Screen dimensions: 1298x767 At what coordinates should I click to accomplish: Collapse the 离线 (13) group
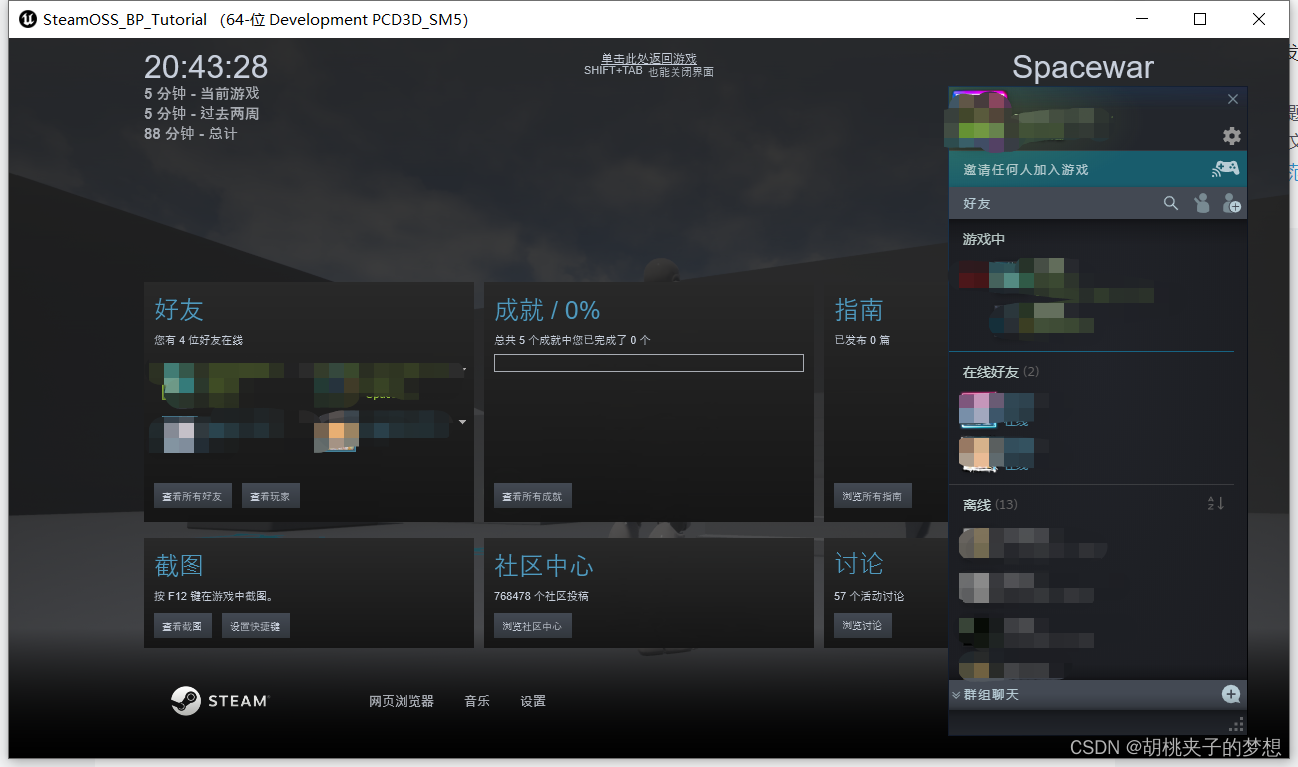tap(990, 505)
